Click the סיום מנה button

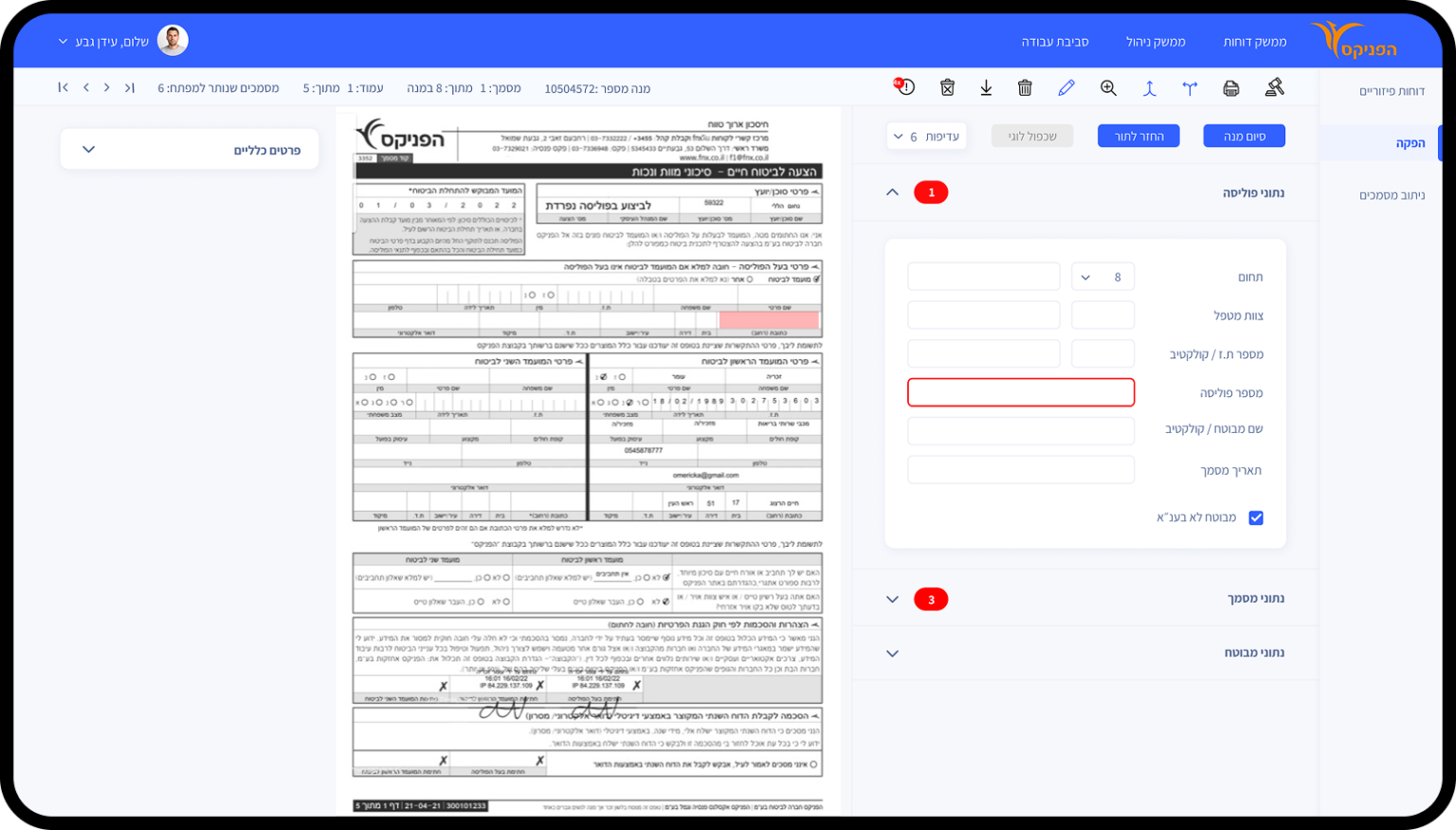point(1244,136)
